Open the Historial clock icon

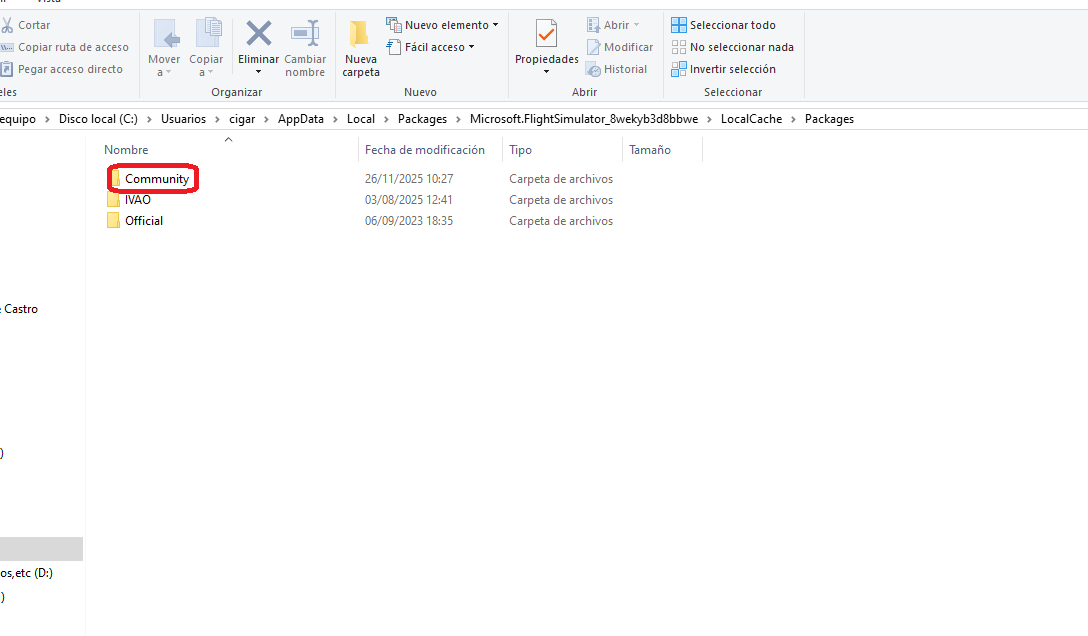(594, 69)
